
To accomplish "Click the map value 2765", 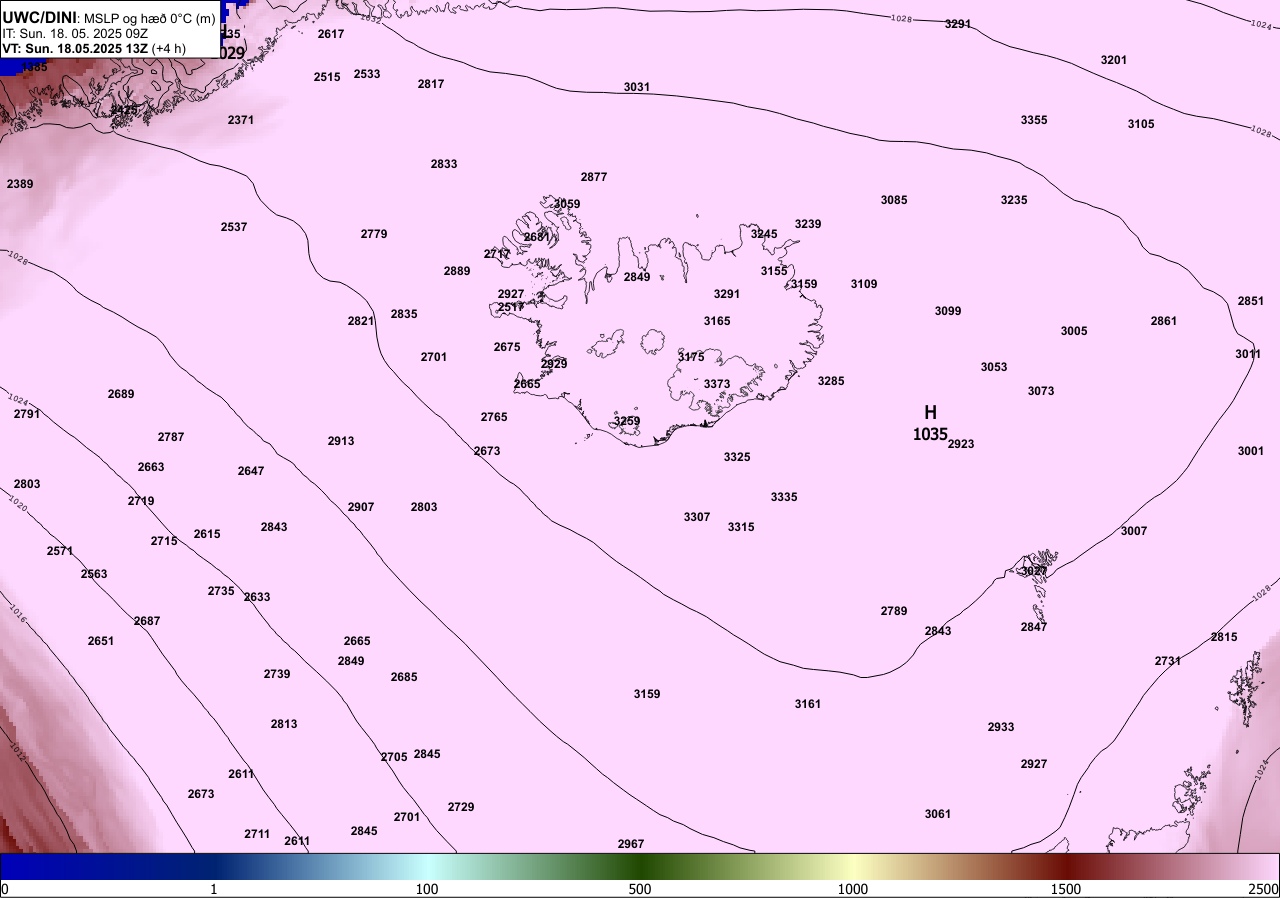I will click(494, 417).
